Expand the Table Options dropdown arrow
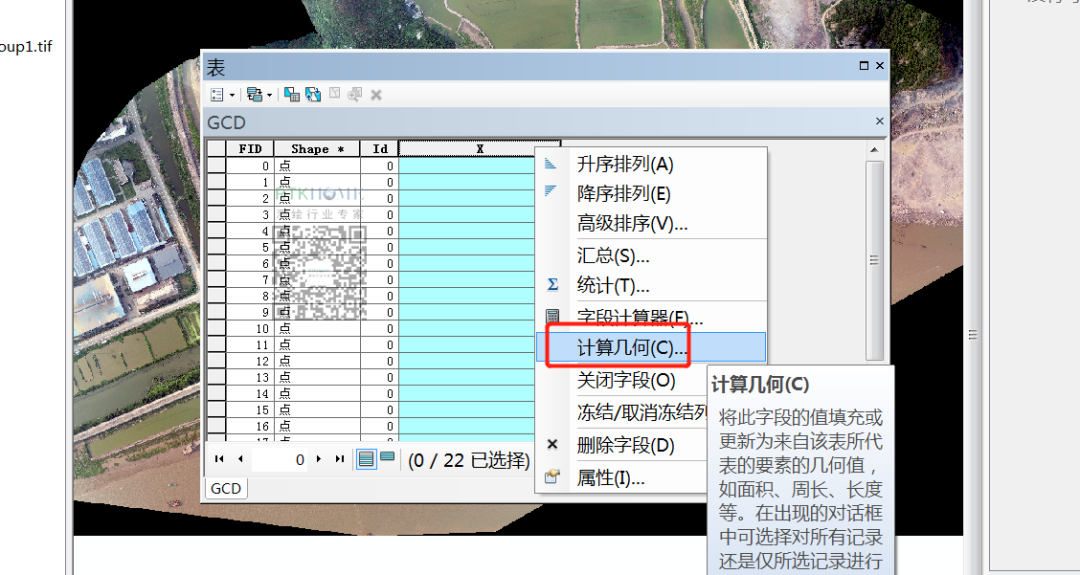1080x575 pixels. pos(232,95)
